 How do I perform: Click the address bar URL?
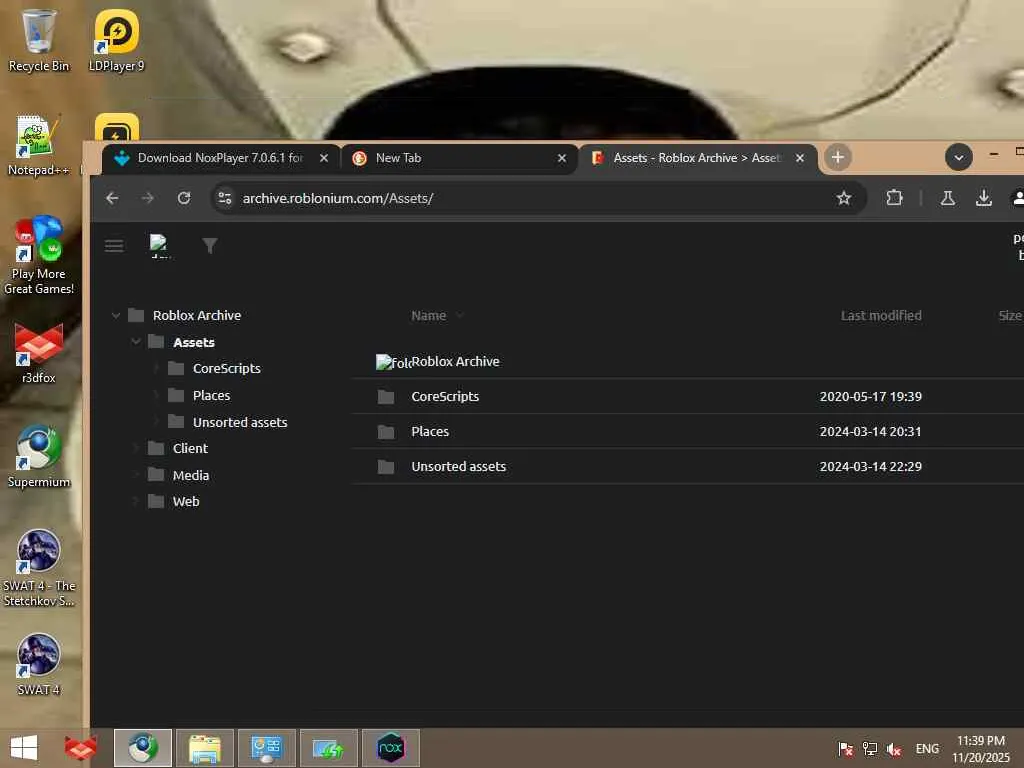click(x=338, y=198)
